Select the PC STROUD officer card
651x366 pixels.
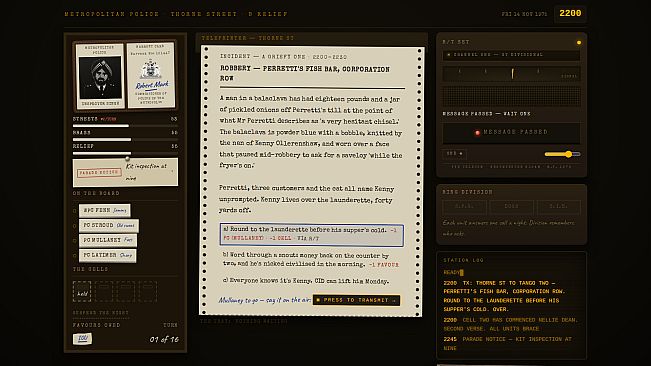109,225
